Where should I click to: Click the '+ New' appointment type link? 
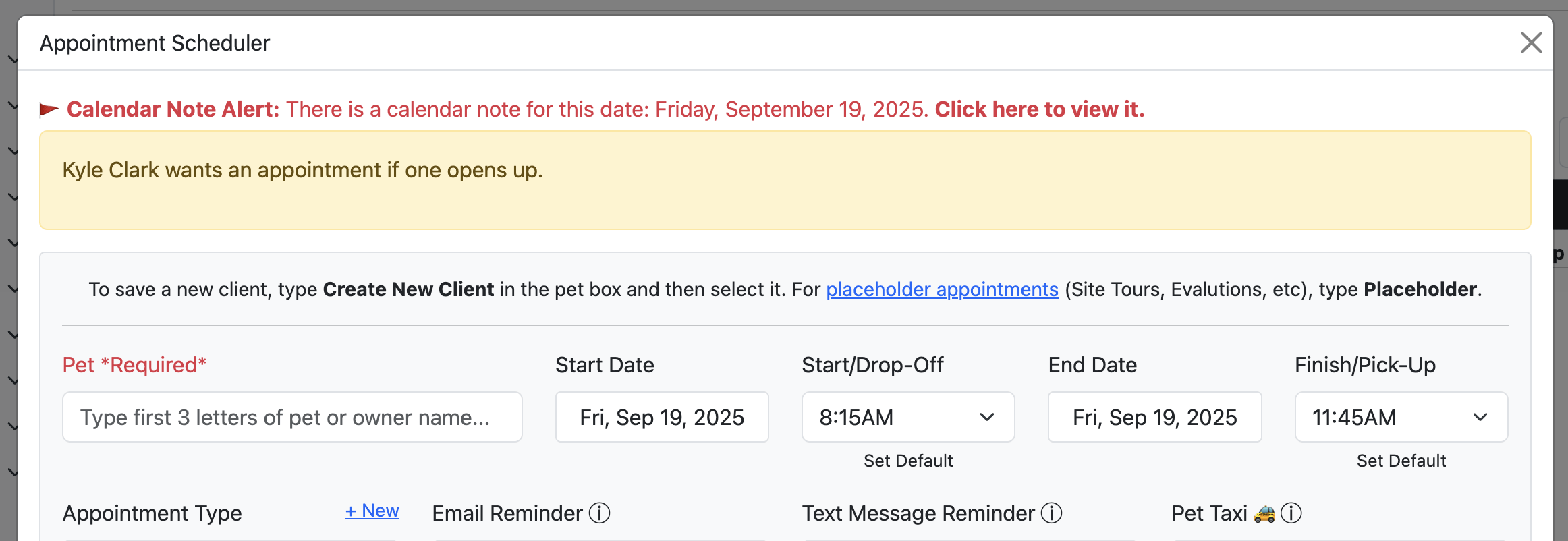tap(372, 511)
